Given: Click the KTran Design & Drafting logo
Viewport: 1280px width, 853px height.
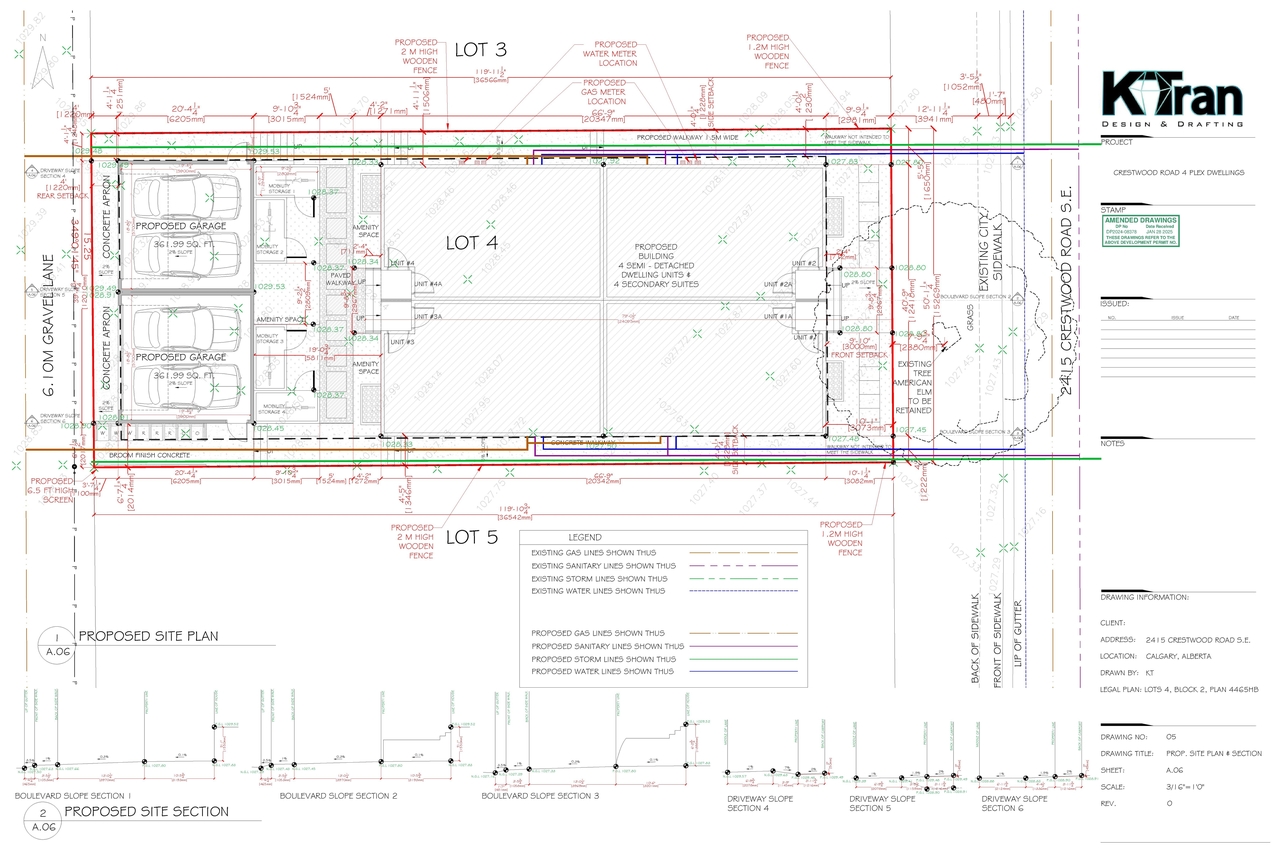Looking at the screenshot, I should 1172,100.
